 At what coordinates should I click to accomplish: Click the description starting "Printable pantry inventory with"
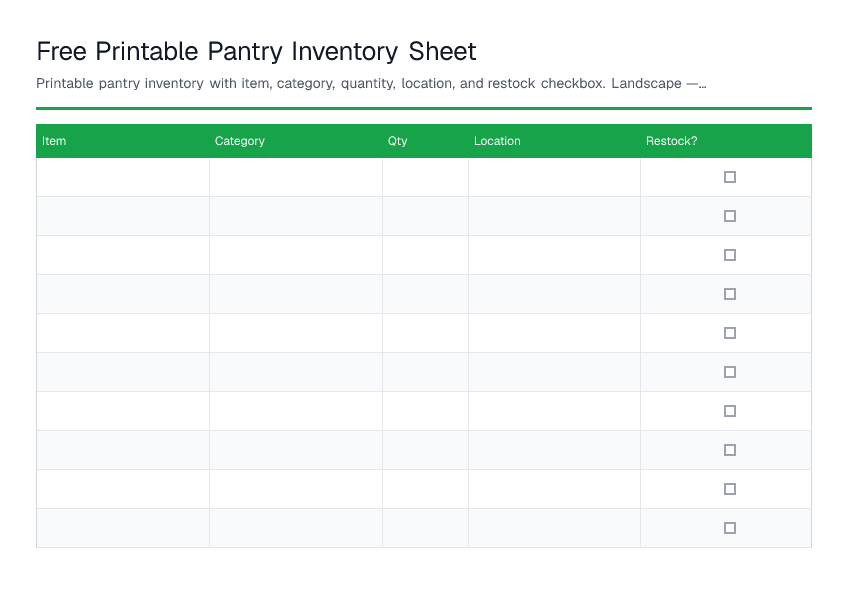point(371,83)
